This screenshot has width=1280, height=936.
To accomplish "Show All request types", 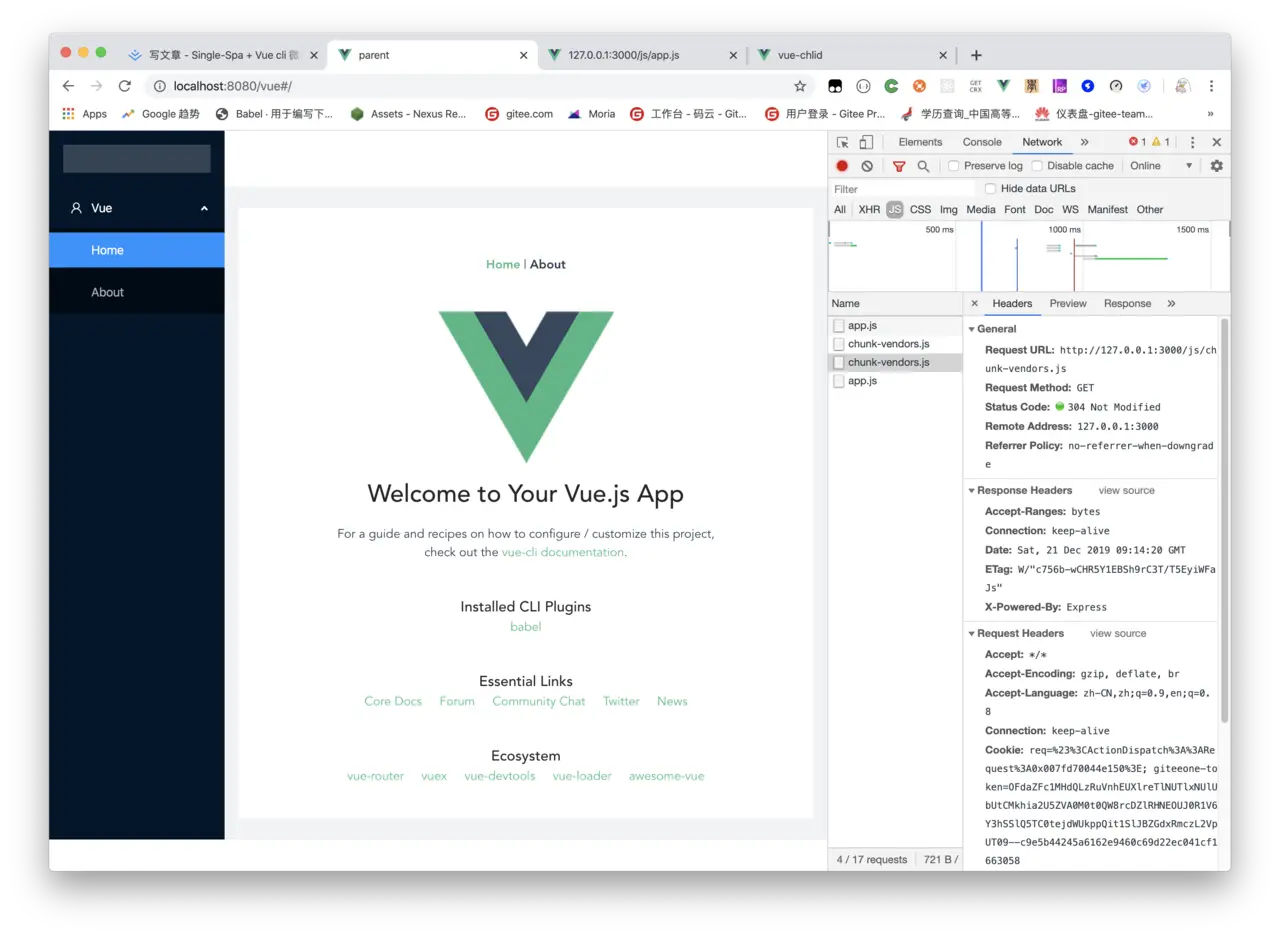I will pyautogui.click(x=840, y=210).
